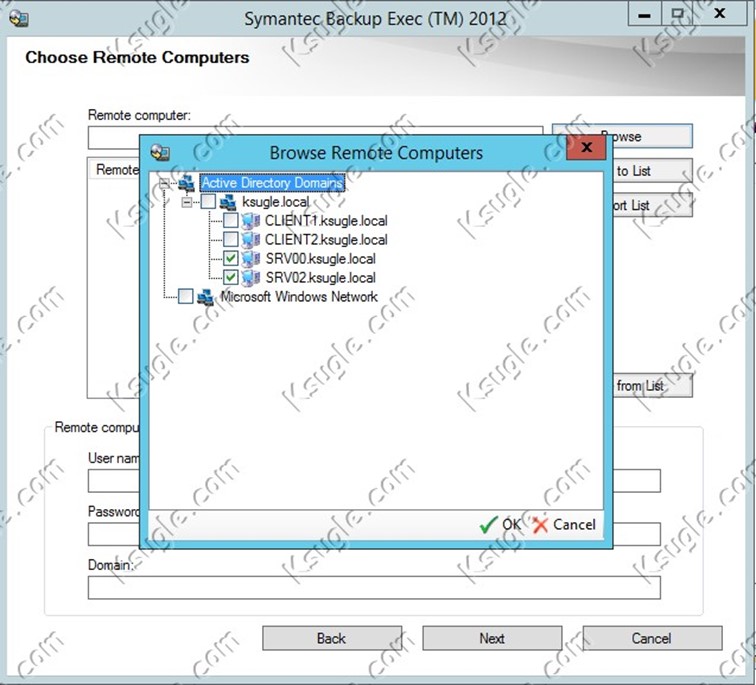Viewport: 756px width, 685px height.
Task: Uncheck the SRV00.ksugle.local checkbox
Action: pos(230,258)
